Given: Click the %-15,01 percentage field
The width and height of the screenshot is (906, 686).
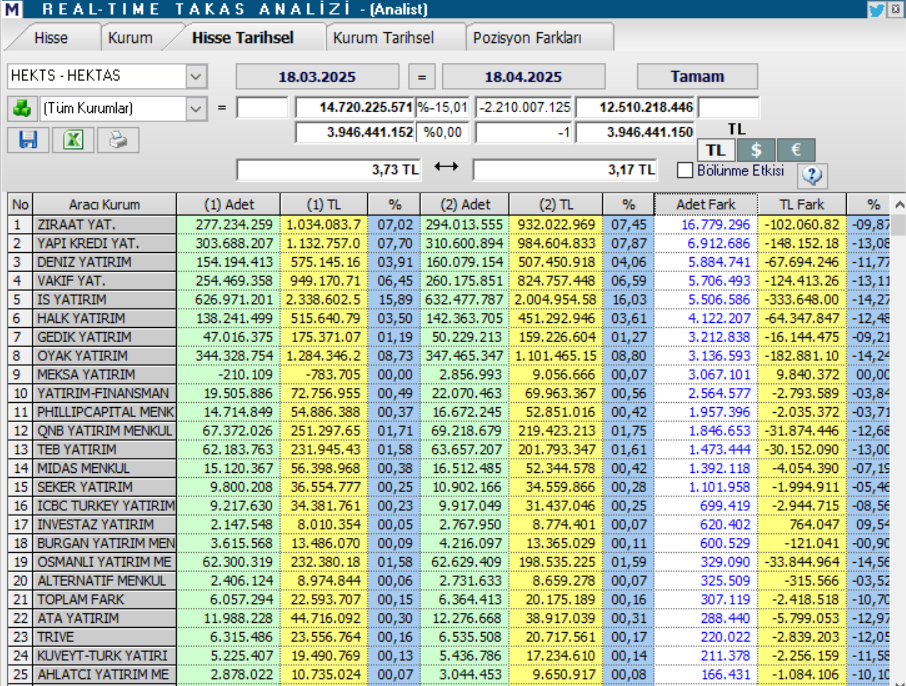Looking at the screenshot, I should click(443, 107).
